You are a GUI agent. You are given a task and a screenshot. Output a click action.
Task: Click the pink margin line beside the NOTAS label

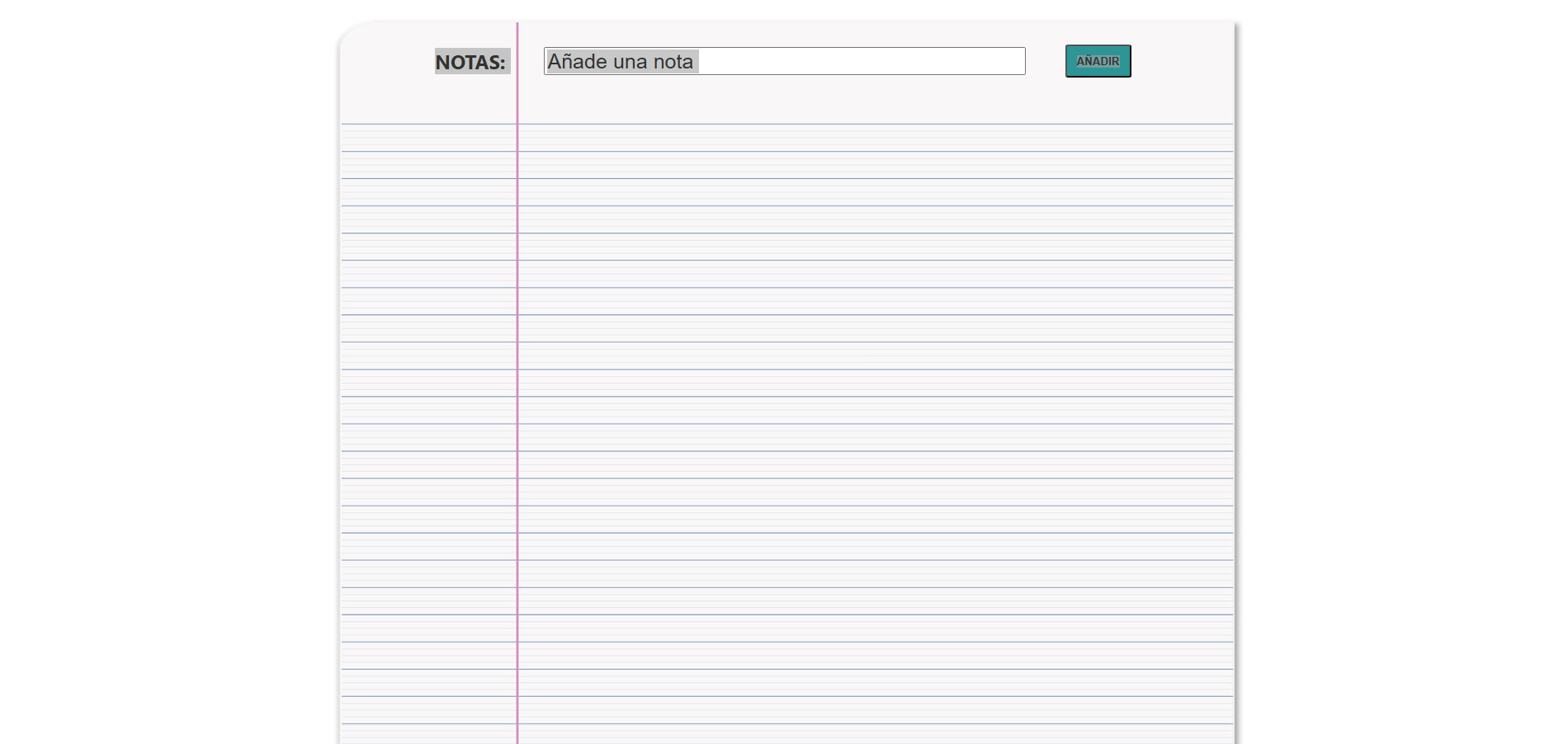click(x=517, y=62)
